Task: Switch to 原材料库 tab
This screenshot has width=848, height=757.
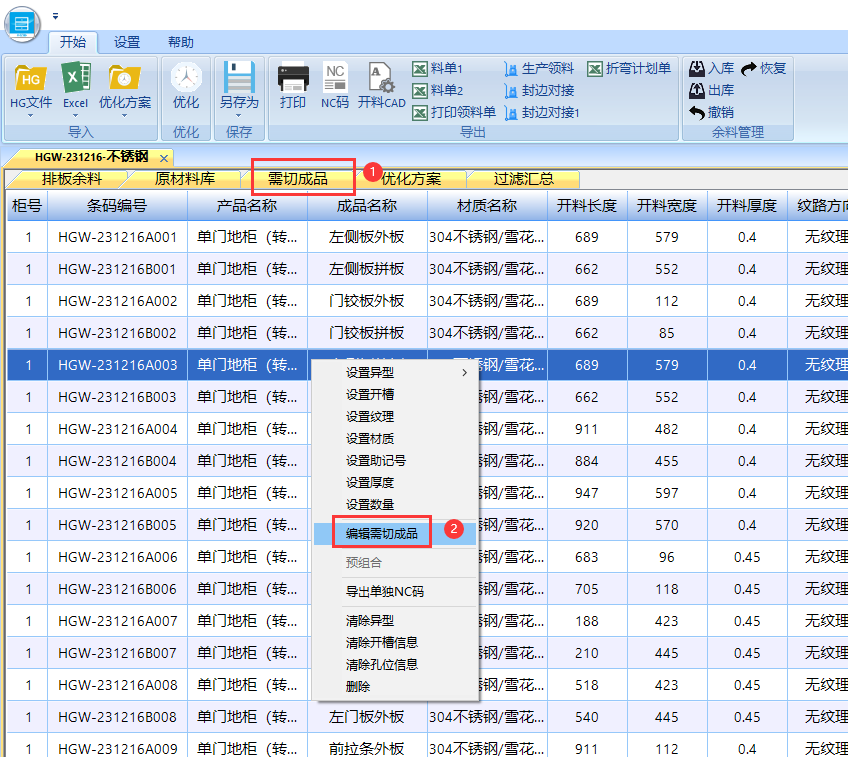Action: click(185, 178)
